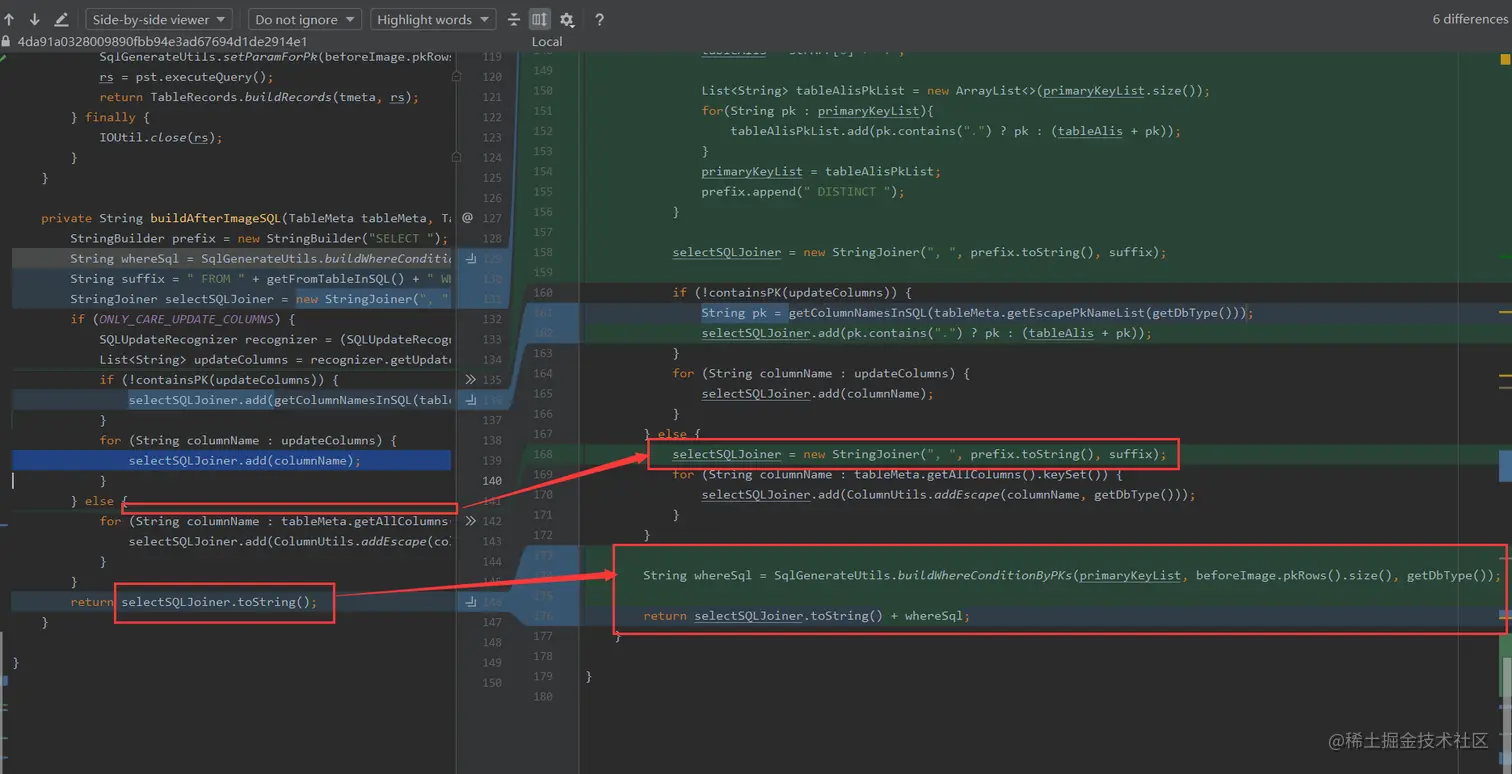
Task: Jump to next difference with the down arrow
Action: coord(35,19)
